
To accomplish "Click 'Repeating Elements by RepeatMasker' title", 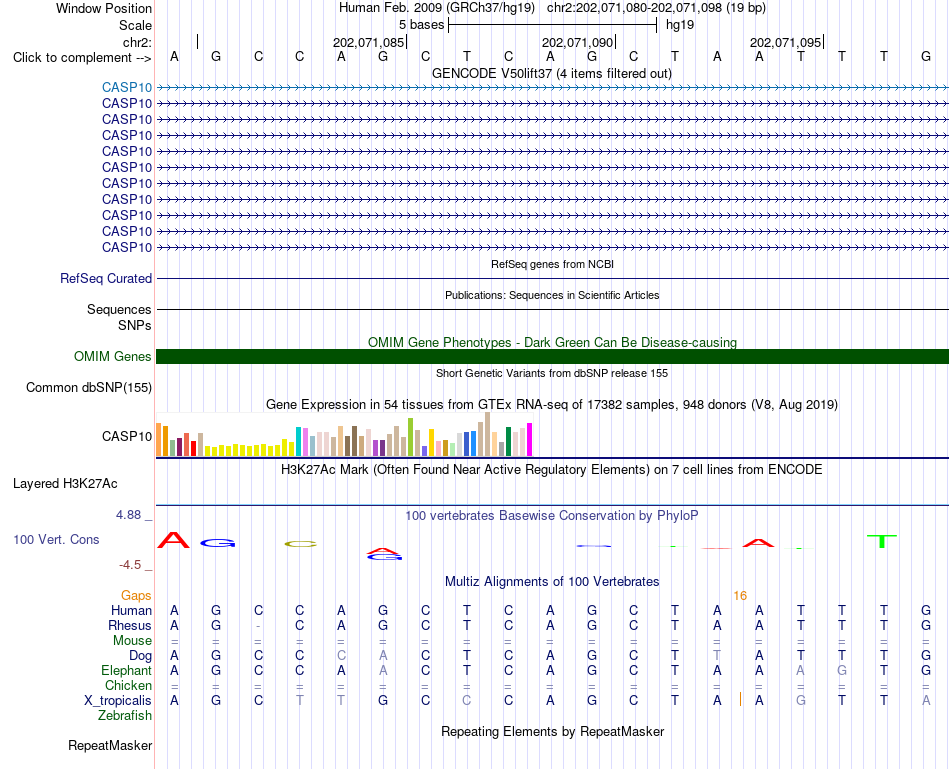I will pos(552,731).
